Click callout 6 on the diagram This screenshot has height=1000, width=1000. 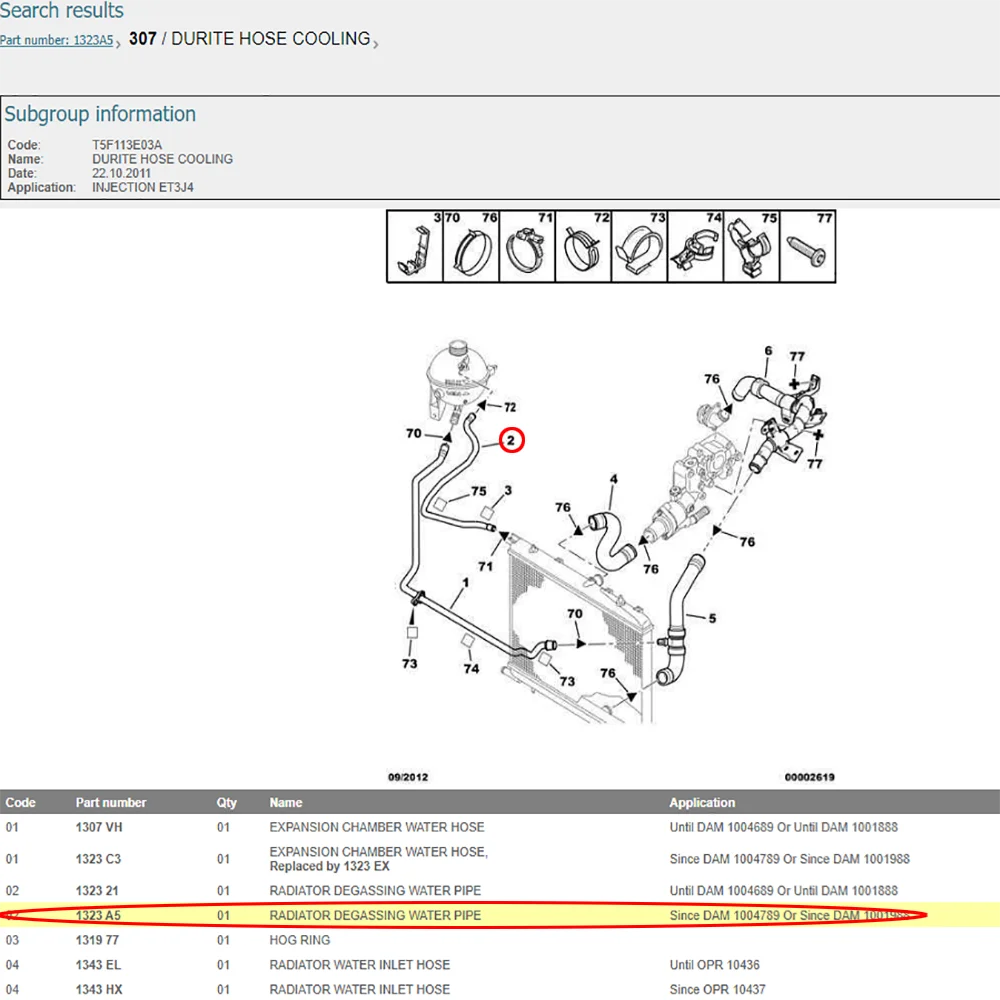pos(768,351)
